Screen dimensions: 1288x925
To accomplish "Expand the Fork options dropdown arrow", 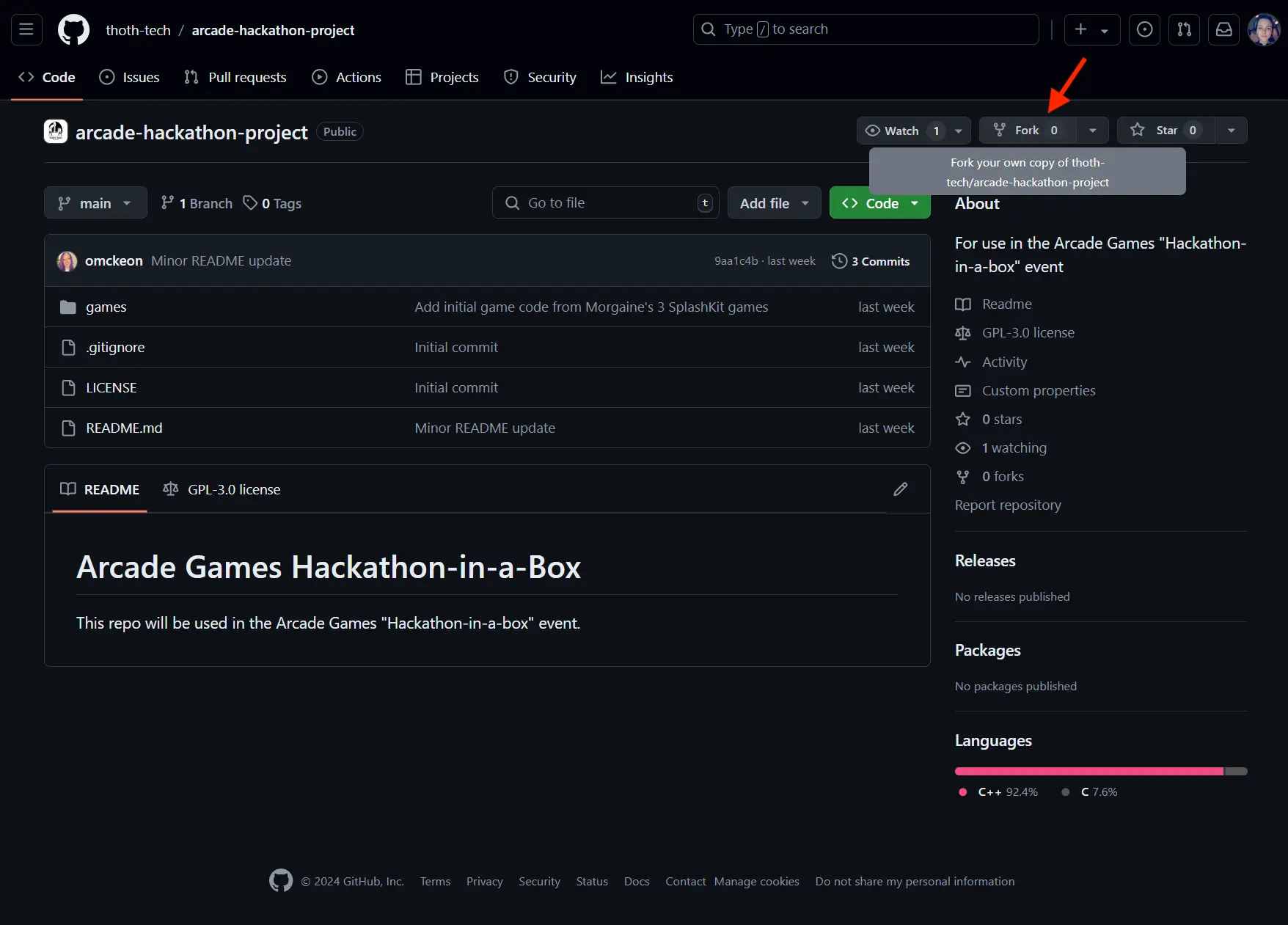I will 1092,131.
